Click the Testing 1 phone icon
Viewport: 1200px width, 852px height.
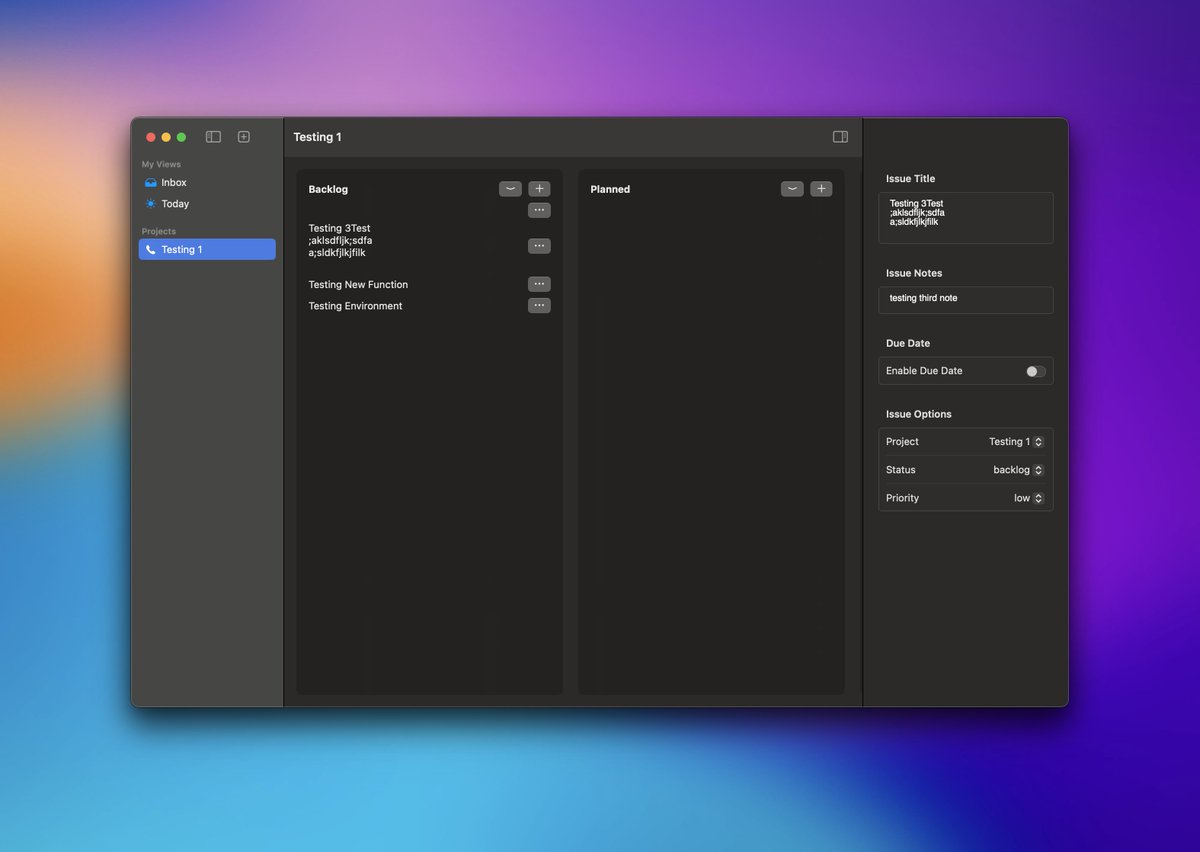[151, 250]
